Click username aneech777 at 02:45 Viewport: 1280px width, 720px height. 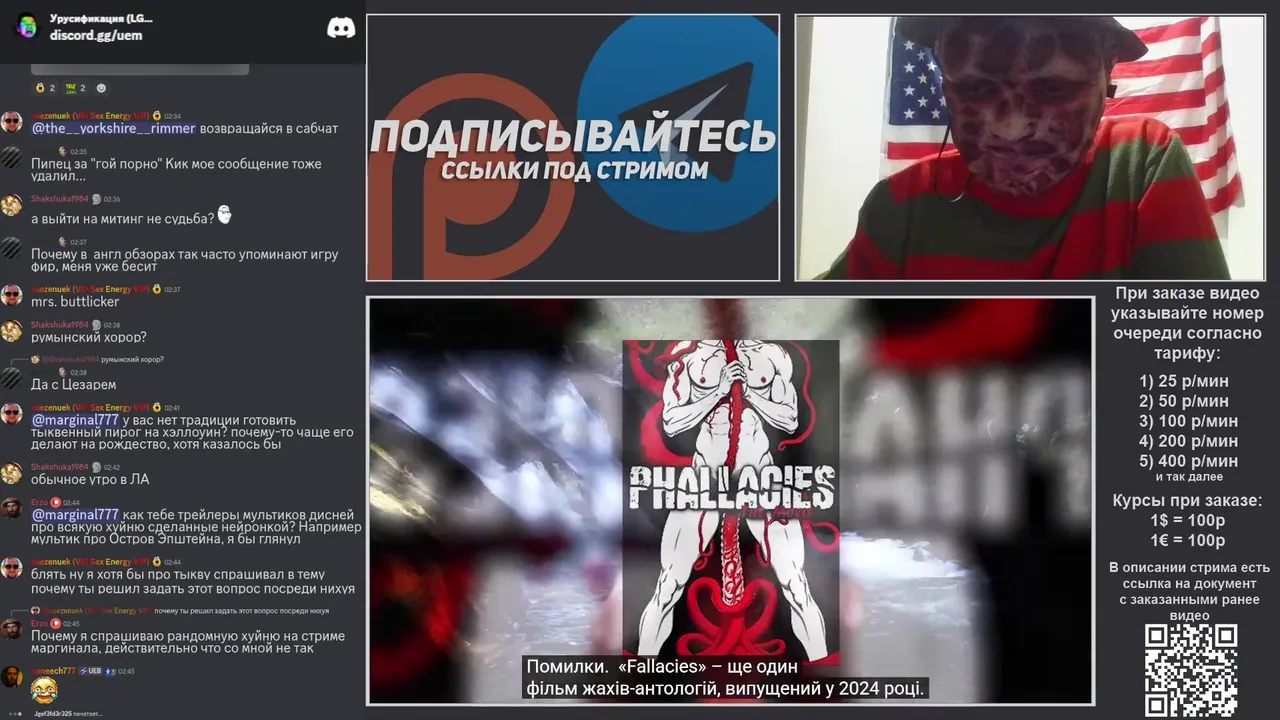click(53, 671)
